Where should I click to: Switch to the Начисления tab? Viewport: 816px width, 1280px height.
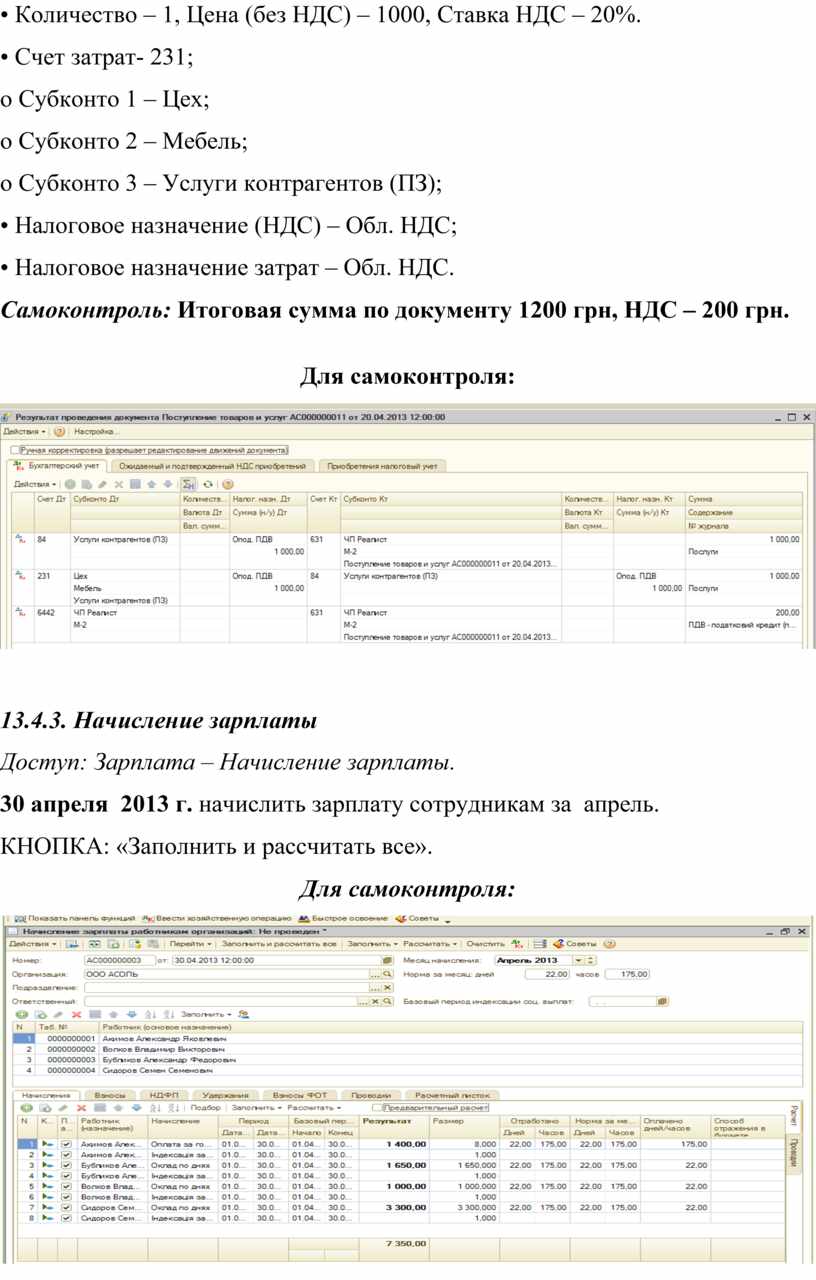46,1096
